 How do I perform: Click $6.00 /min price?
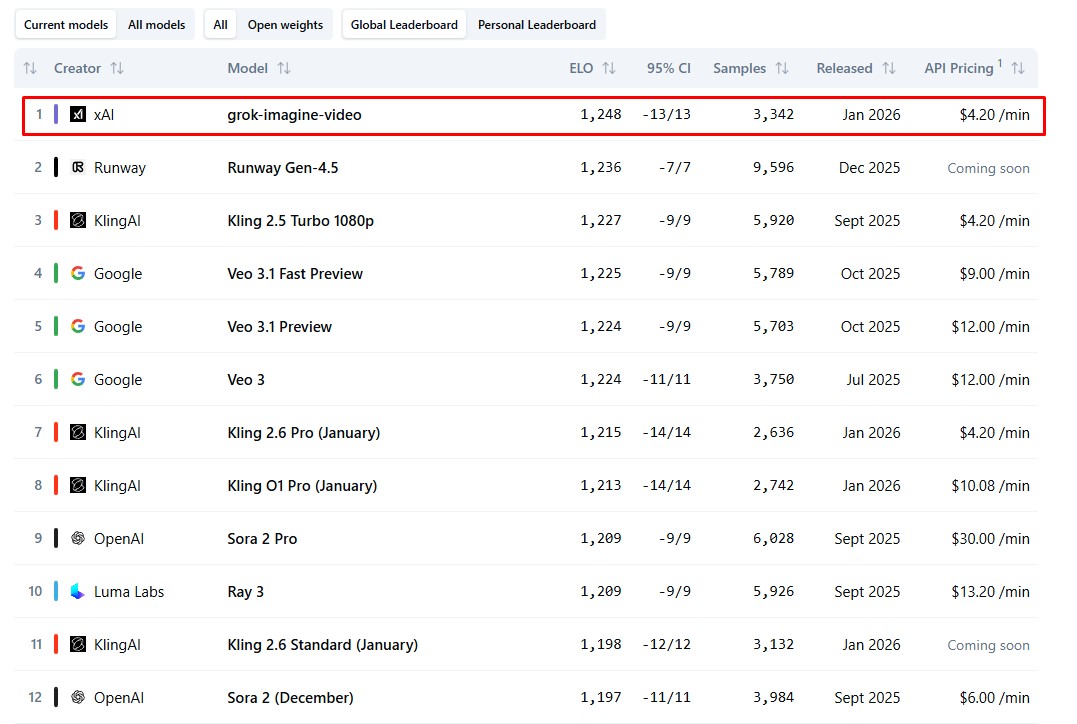(995, 698)
